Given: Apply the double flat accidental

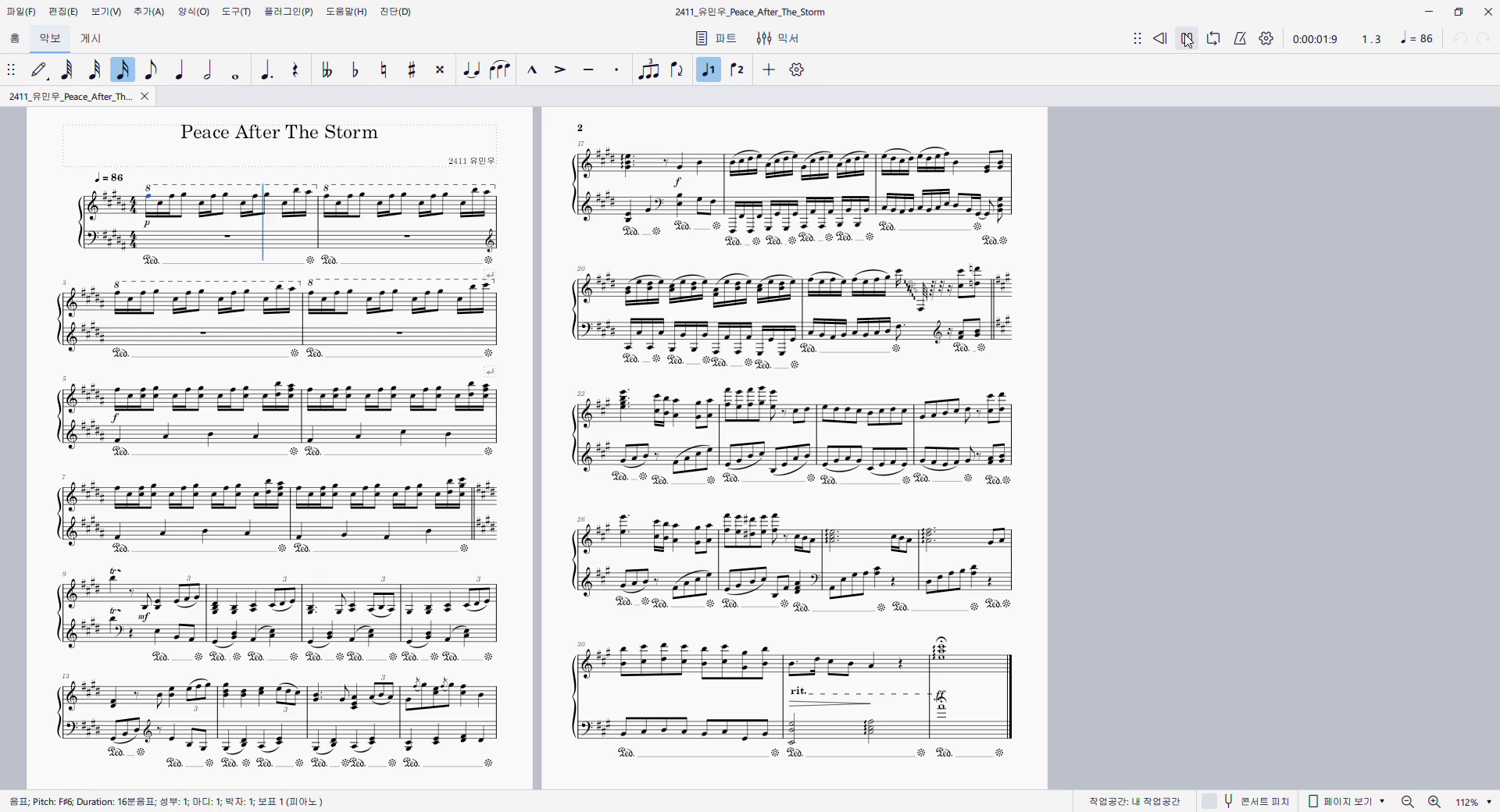Looking at the screenshot, I should 327,70.
